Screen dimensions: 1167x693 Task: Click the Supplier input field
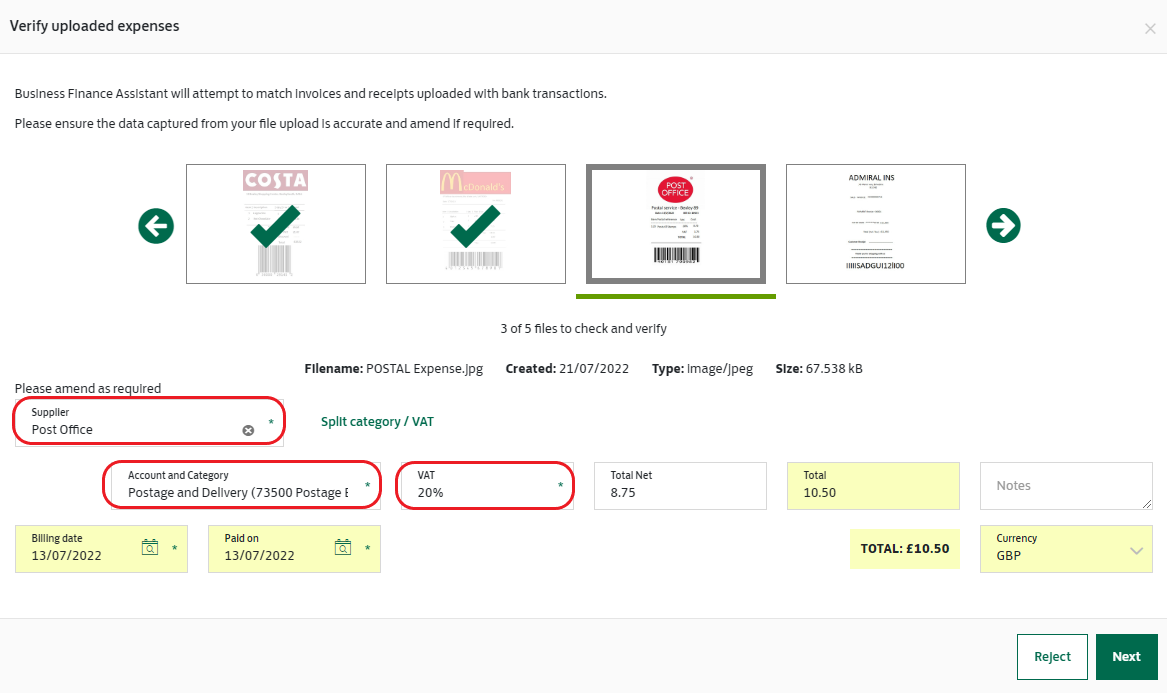point(135,430)
